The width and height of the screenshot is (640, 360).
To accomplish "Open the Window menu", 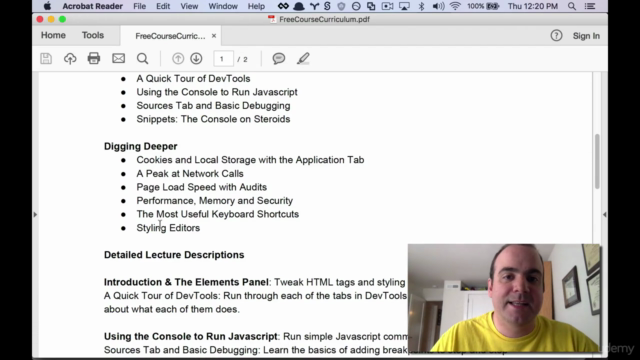I will (223, 6).
